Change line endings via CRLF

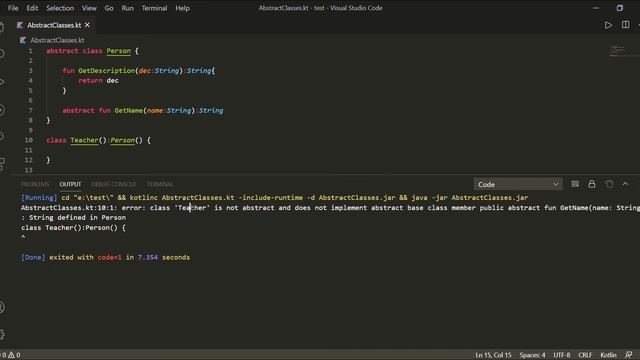(585, 355)
